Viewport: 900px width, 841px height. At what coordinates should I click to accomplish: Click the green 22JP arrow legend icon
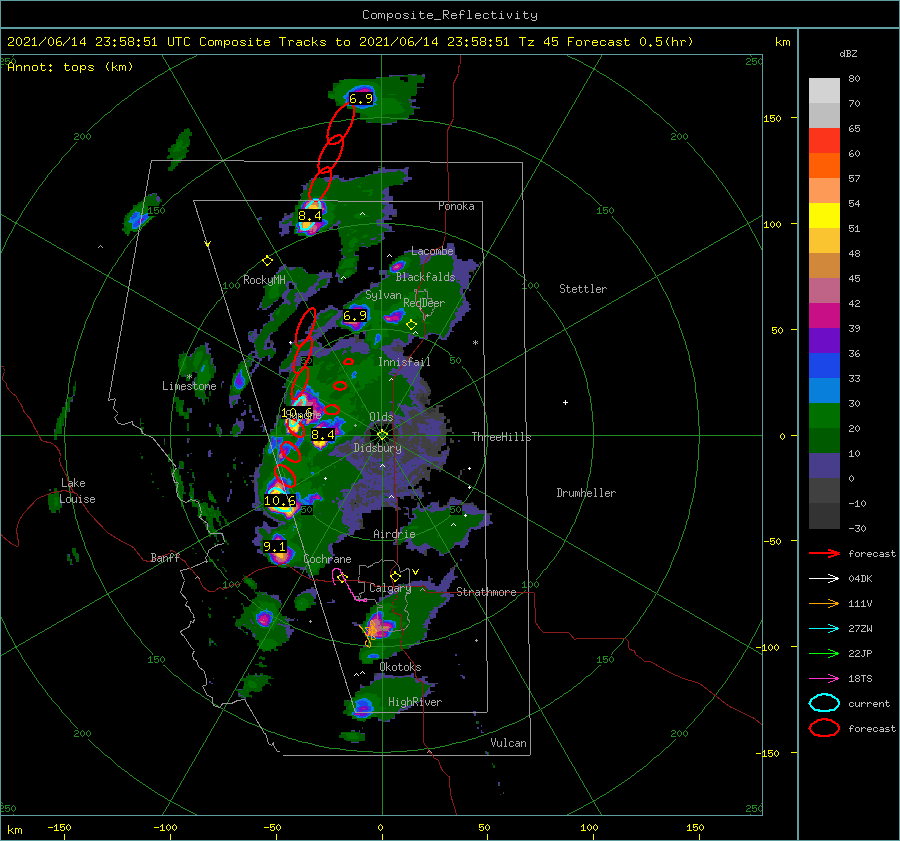click(x=824, y=653)
